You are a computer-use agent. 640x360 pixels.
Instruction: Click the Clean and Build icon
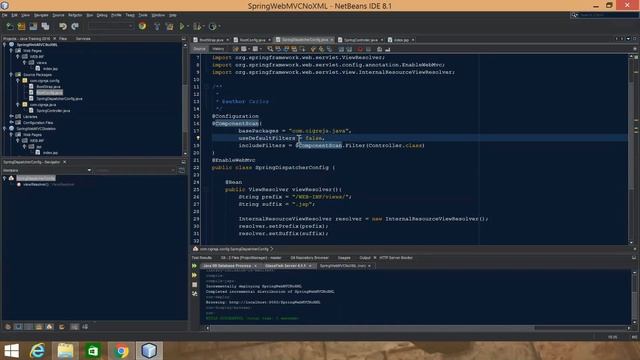[169, 27]
